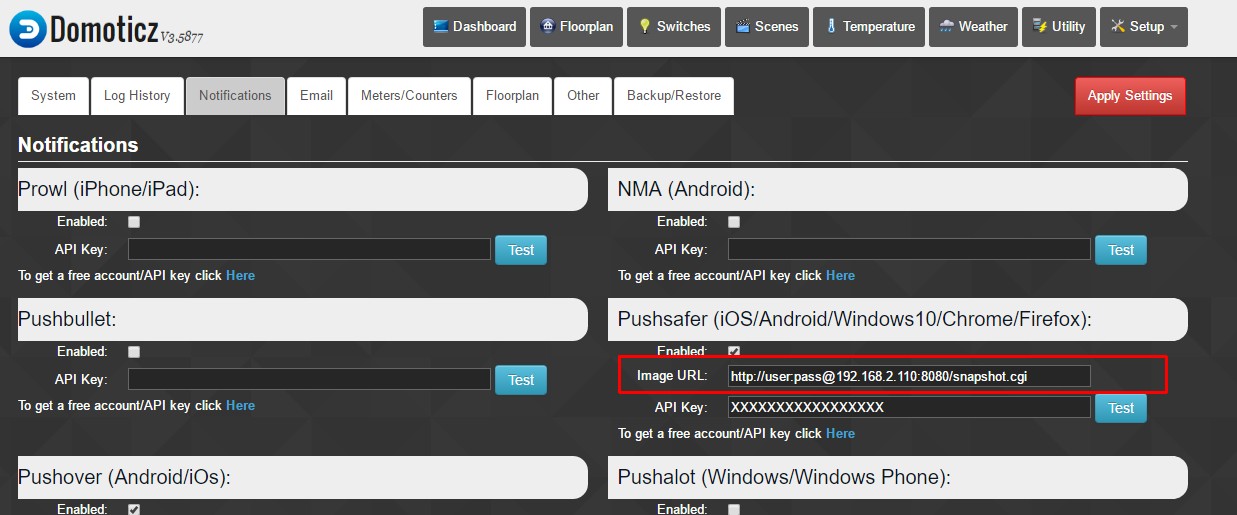The width and height of the screenshot is (1237, 515).
Task: Open the Utility page
Action: pyautogui.click(x=1059, y=27)
